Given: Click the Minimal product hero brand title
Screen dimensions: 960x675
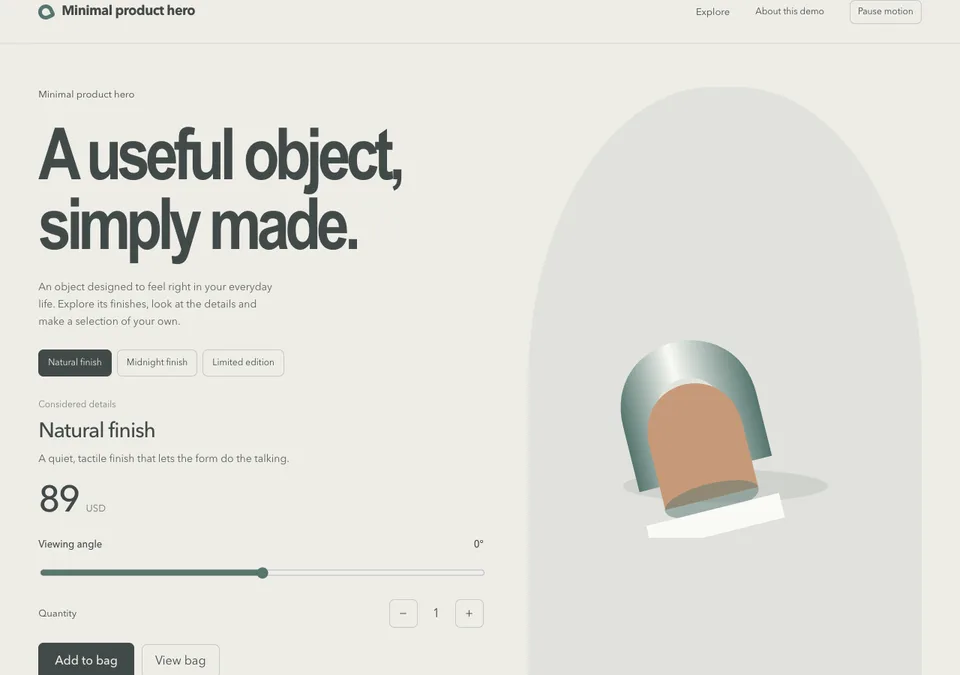Looking at the screenshot, I should coord(128,10).
